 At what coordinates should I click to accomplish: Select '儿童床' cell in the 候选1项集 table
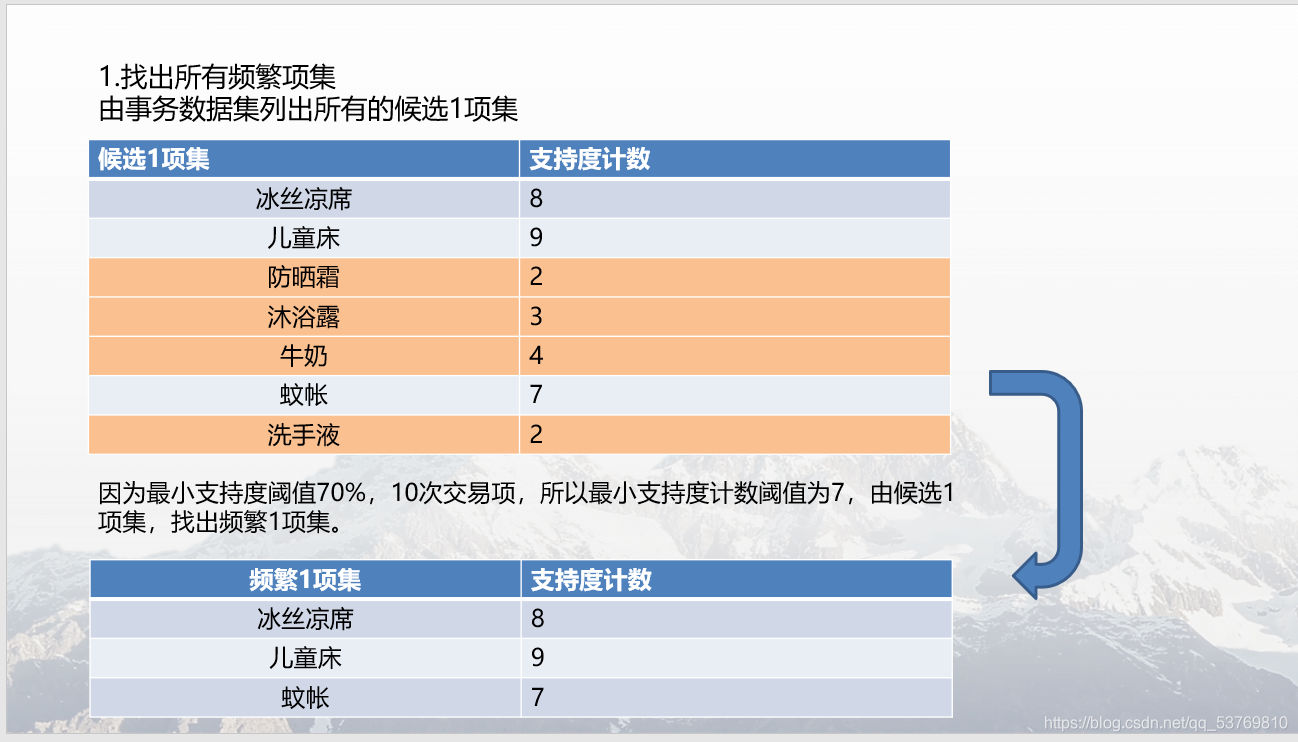coord(304,238)
